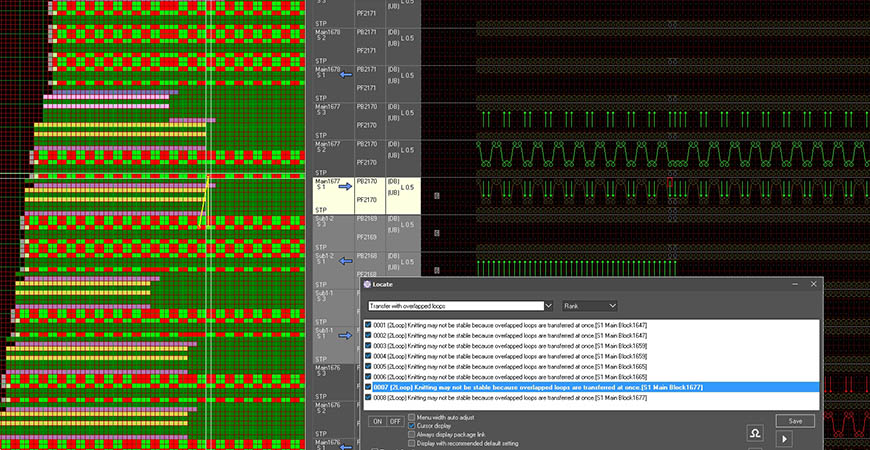Click PB2170 in the highlighted Main1677 S1 row
The height and width of the screenshot is (450, 870).
pyautogui.click(x=366, y=181)
